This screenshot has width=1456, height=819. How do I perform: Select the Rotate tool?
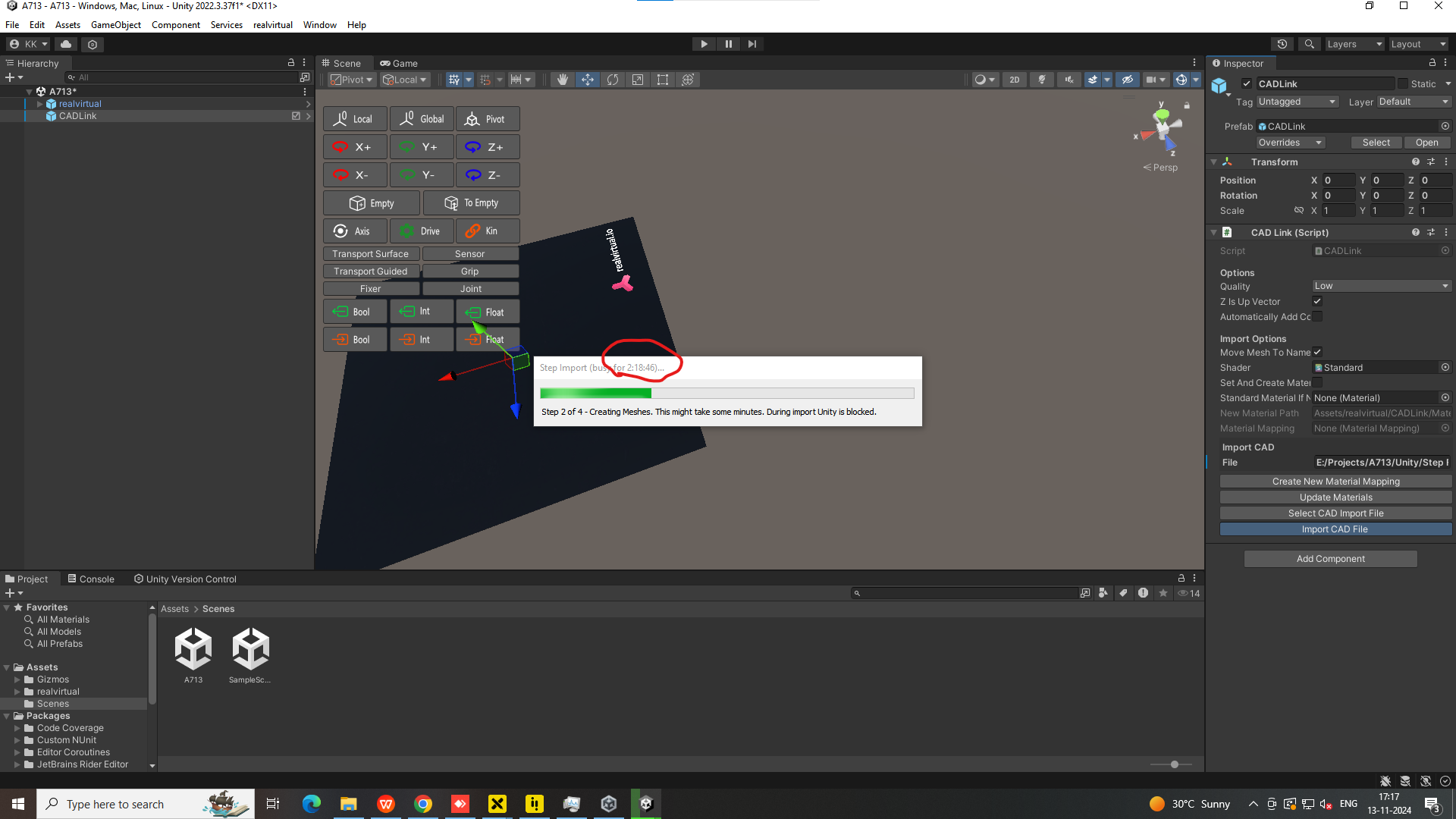click(x=613, y=80)
